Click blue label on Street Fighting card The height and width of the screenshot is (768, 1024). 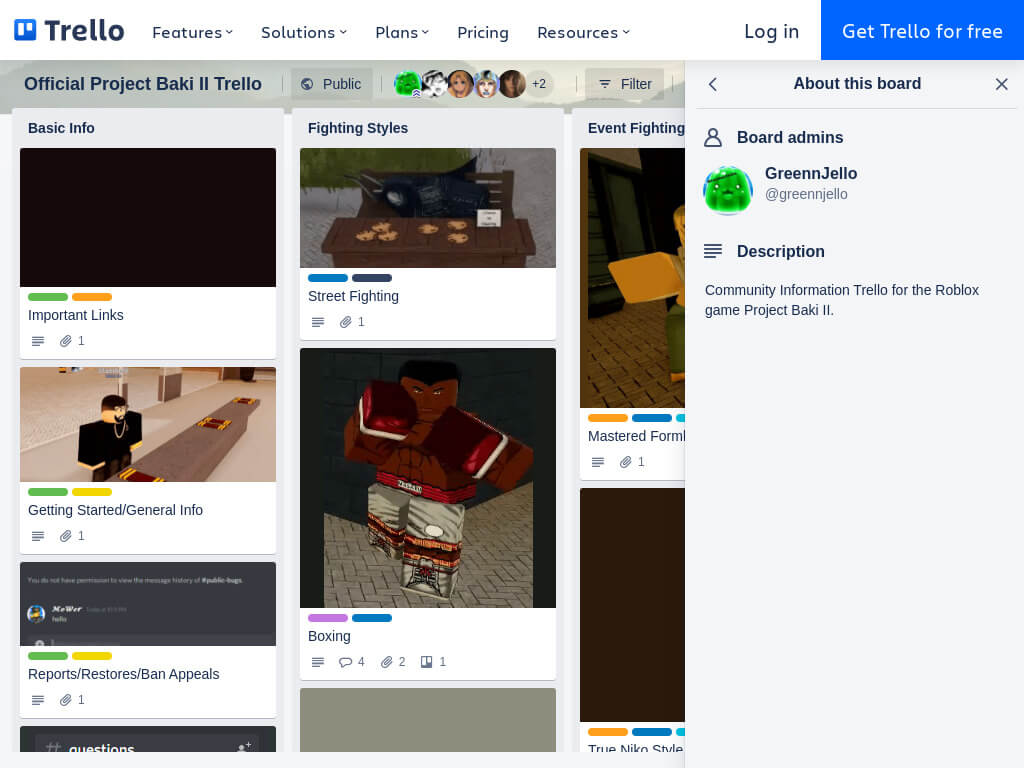click(328, 278)
